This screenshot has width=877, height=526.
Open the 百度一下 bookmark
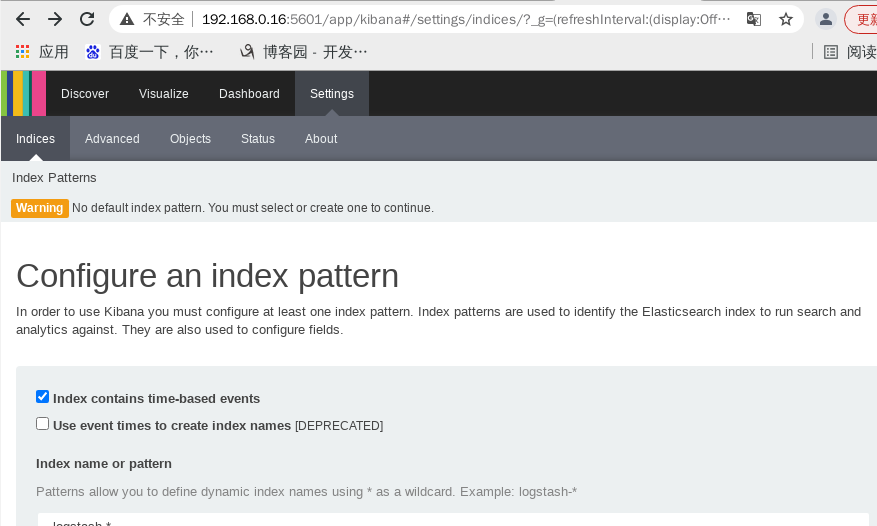click(x=149, y=52)
